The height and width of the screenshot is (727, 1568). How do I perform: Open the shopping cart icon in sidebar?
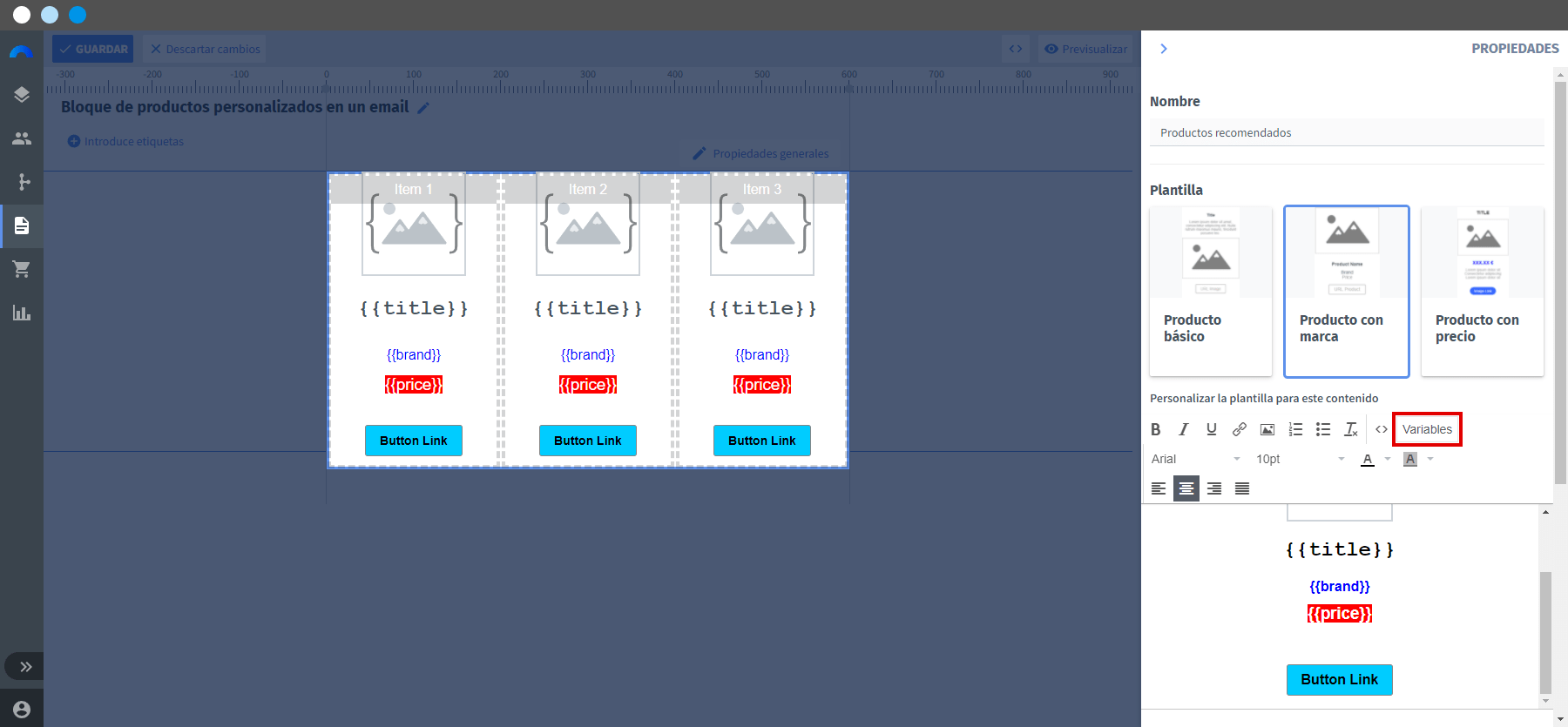[x=22, y=269]
